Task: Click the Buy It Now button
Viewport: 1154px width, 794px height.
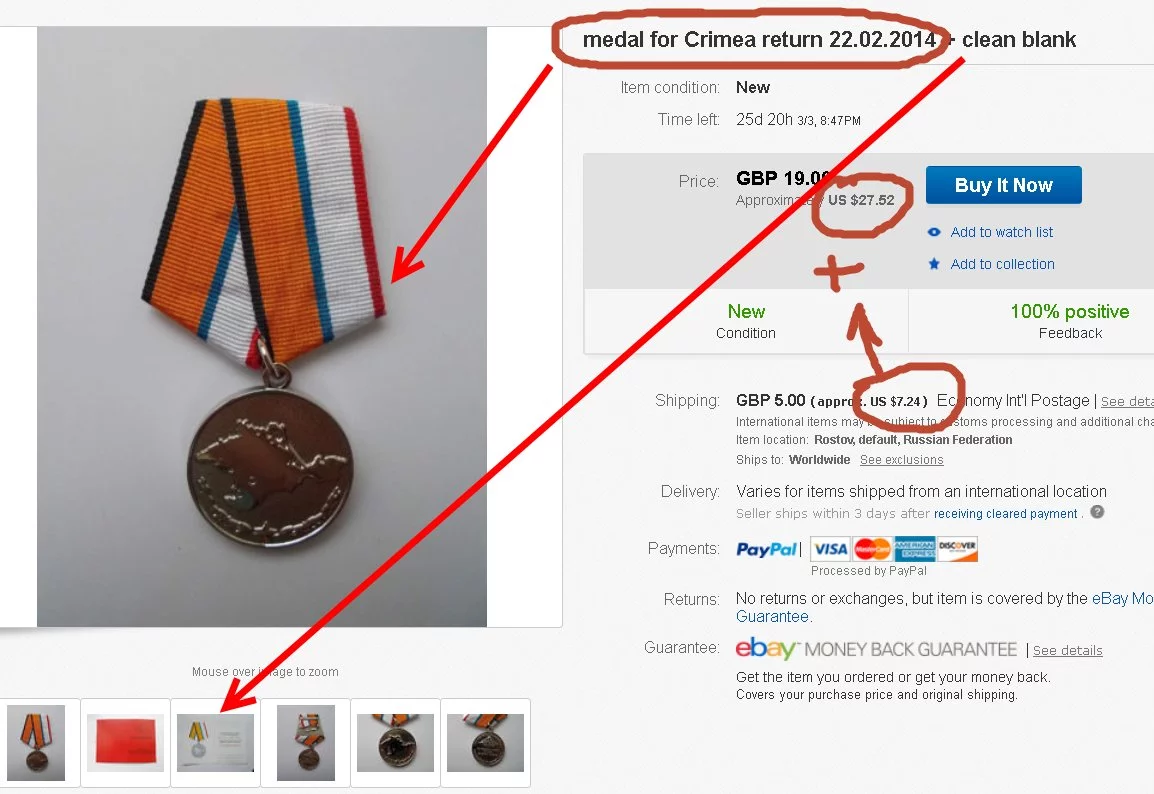Action: coord(1003,185)
